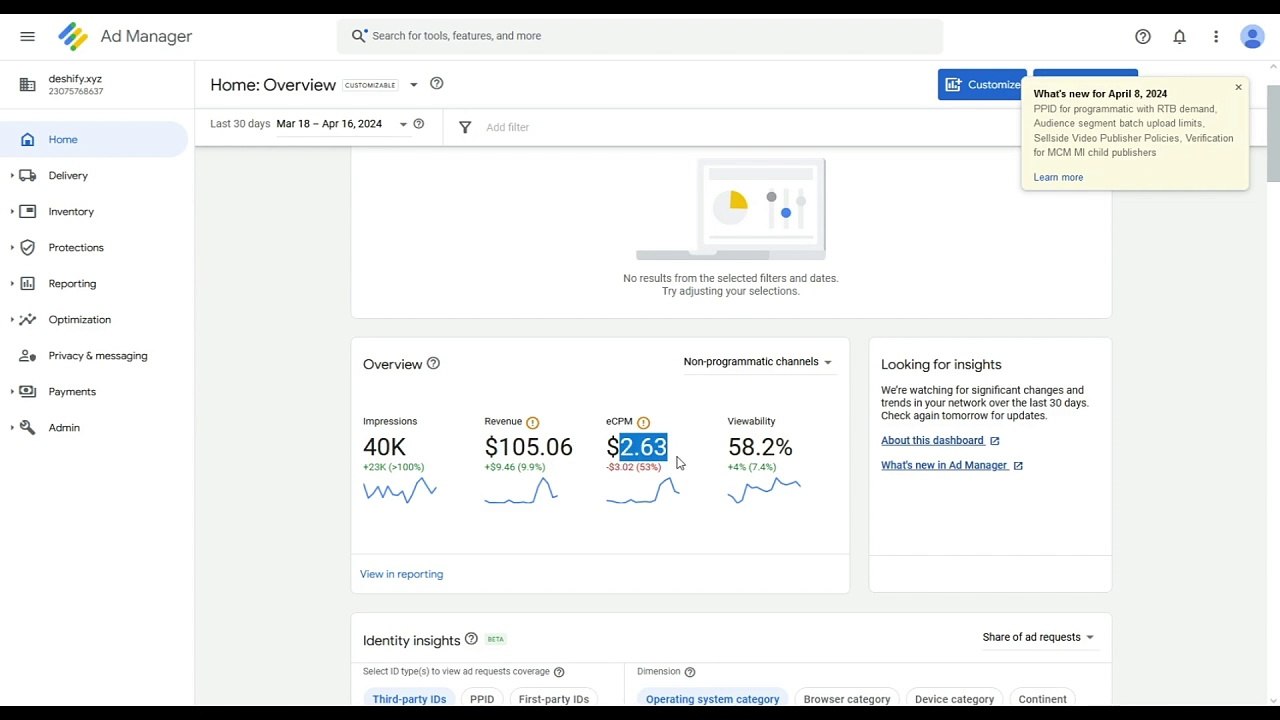Go to Home in the sidebar

94,140
